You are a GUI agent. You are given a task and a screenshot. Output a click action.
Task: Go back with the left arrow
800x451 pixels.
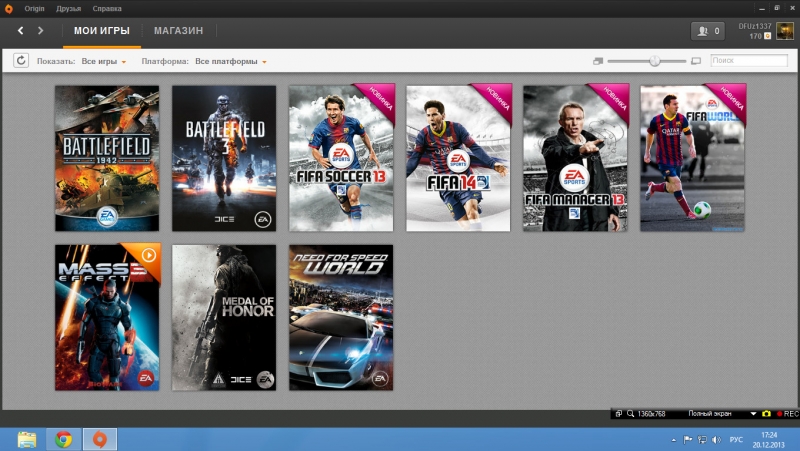[x=21, y=31]
